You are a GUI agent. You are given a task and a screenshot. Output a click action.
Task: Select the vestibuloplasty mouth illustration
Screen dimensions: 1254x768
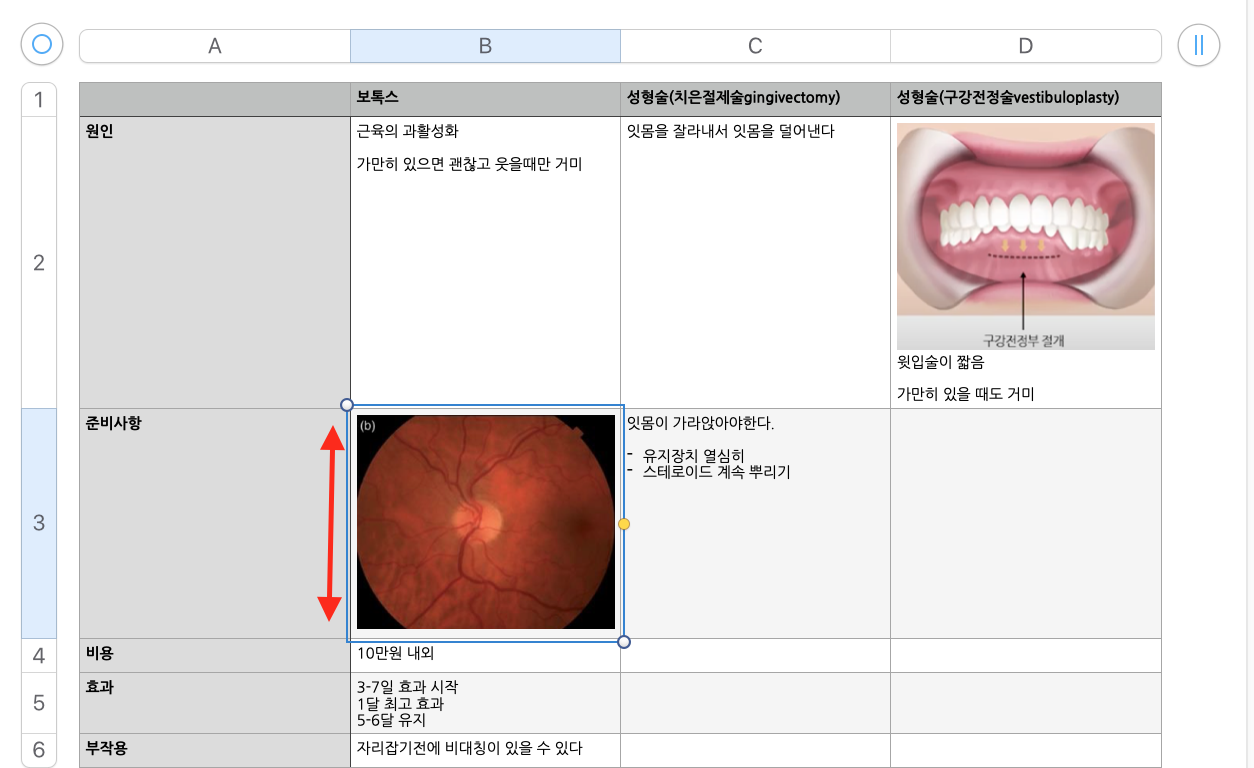[1025, 236]
